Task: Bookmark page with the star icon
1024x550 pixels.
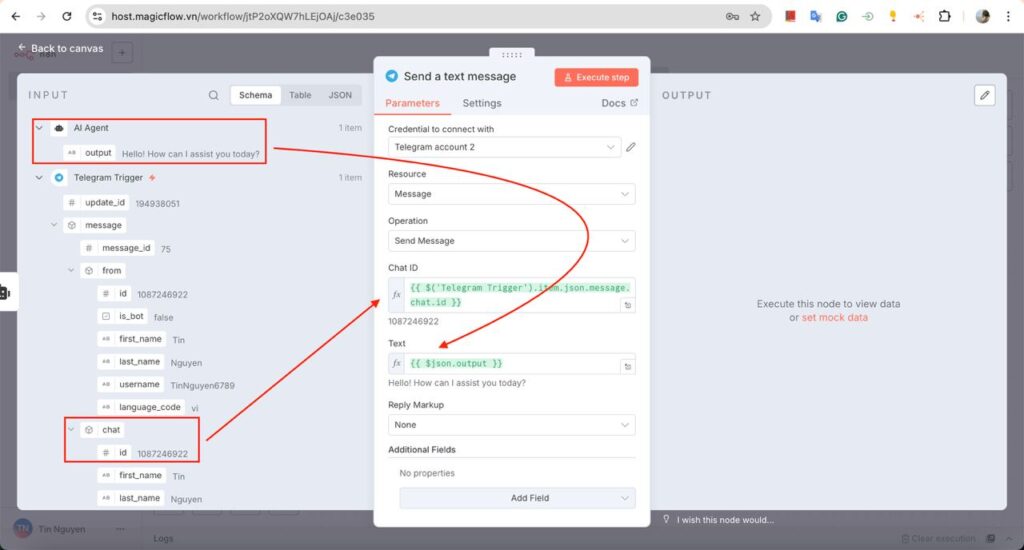Action: (755, 17)
